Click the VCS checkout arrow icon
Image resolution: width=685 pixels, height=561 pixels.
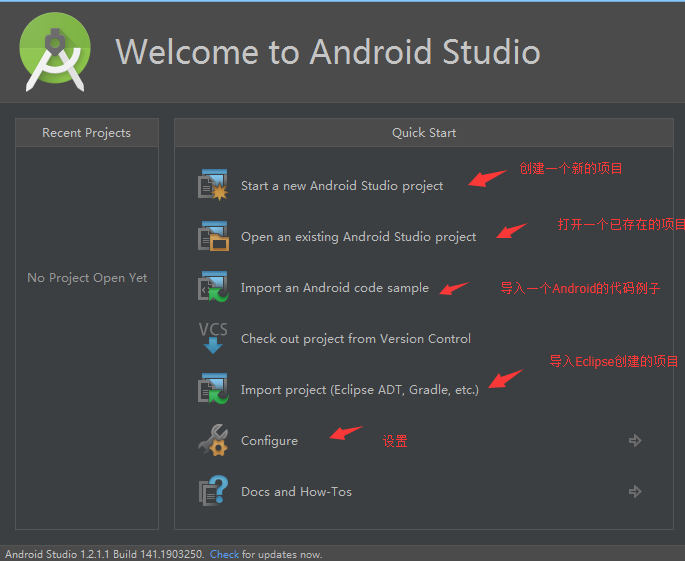[213, 338]
